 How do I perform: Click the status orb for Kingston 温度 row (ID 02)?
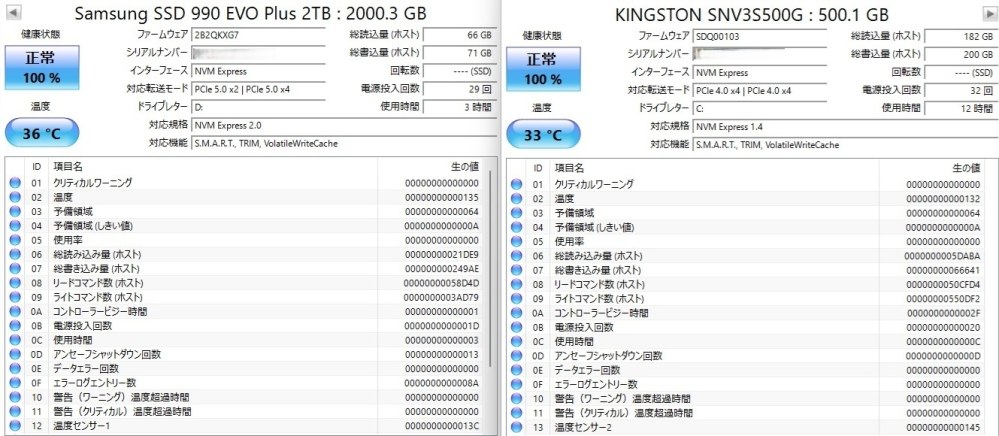(x=517, y=199)
